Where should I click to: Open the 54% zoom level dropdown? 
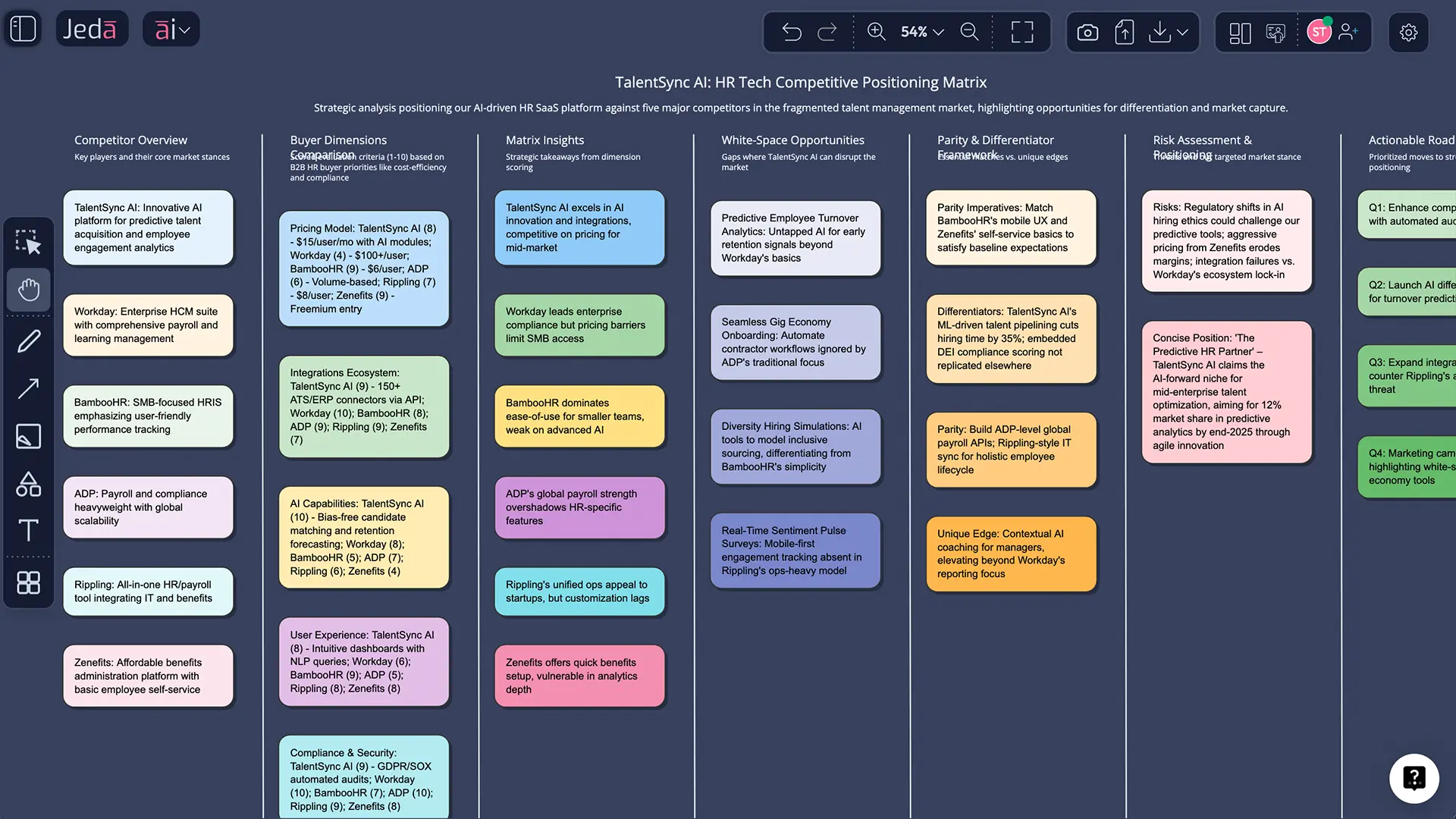tap(922, 32)
